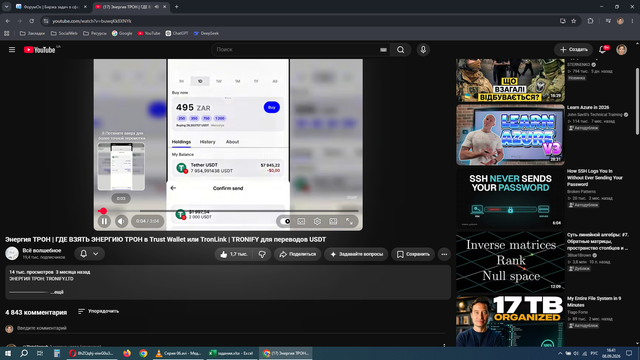Like the video with thumbs-up button
Screen dimensions: 640x360
pyautogui.click(x=234, y=254)
